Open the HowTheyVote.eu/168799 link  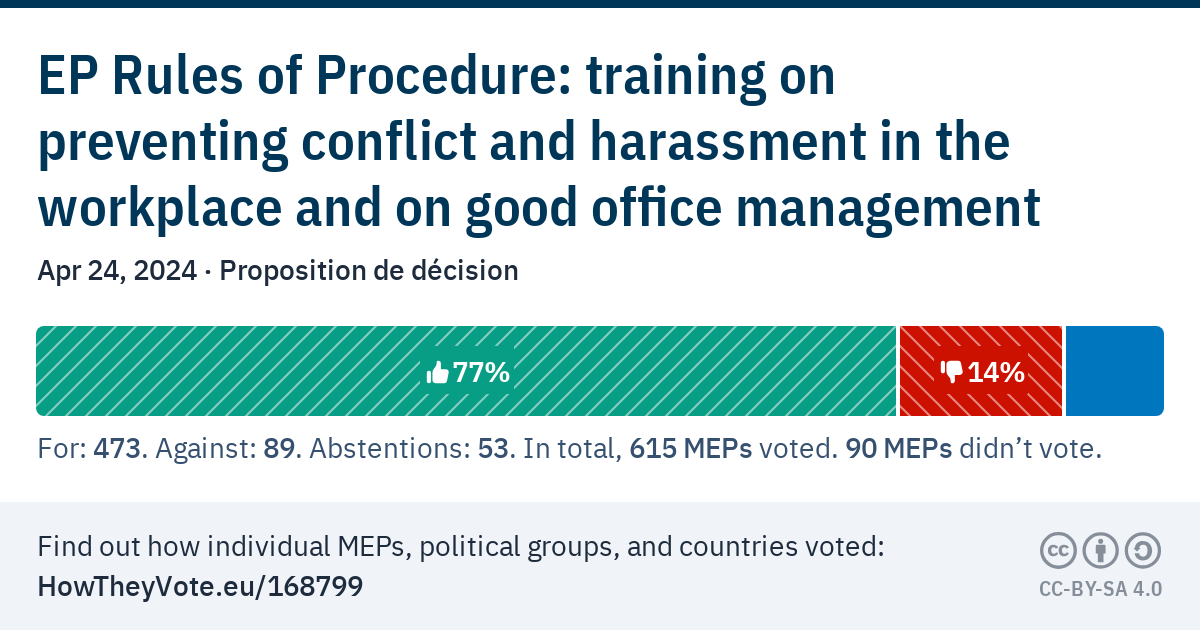coord(200,587)
